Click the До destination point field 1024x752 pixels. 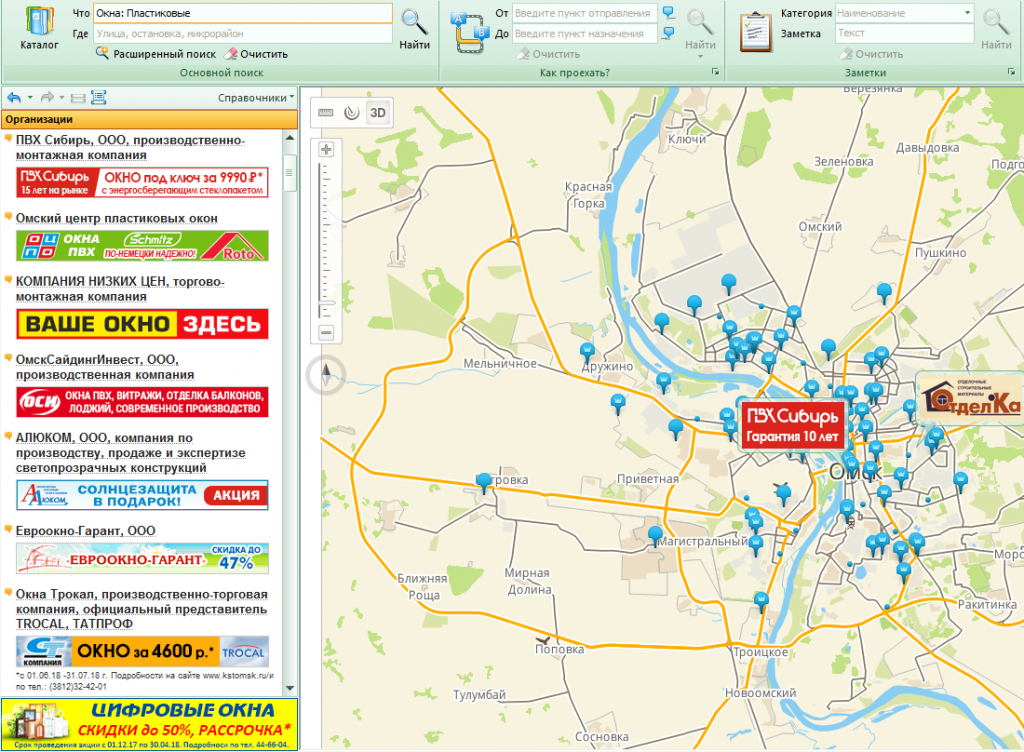click(x=584, y=33)
